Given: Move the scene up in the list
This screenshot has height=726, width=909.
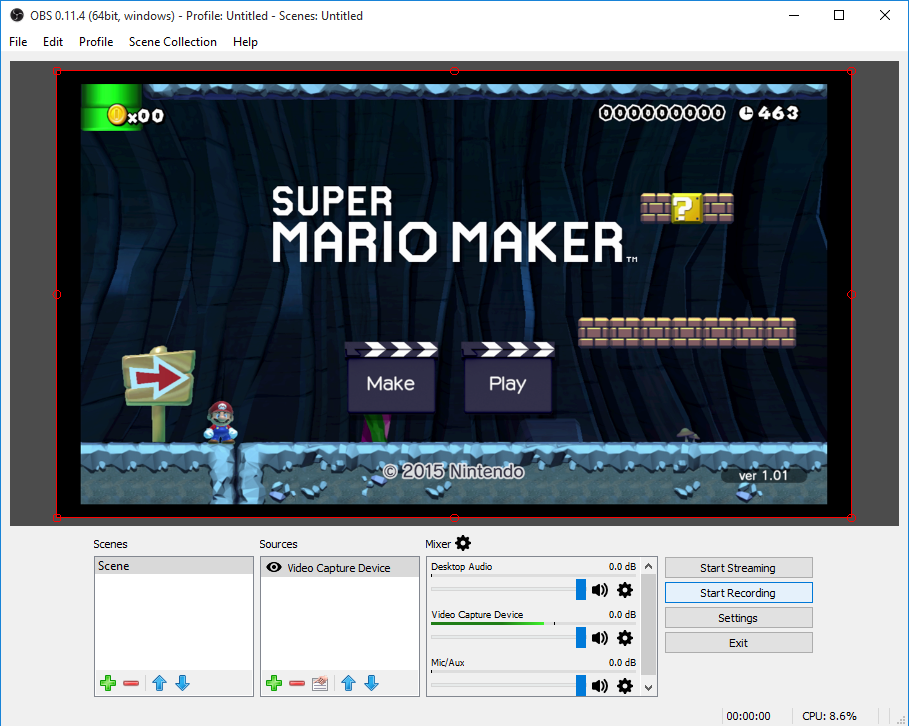Looking at the screenshot, I should (x=159, y=683).
